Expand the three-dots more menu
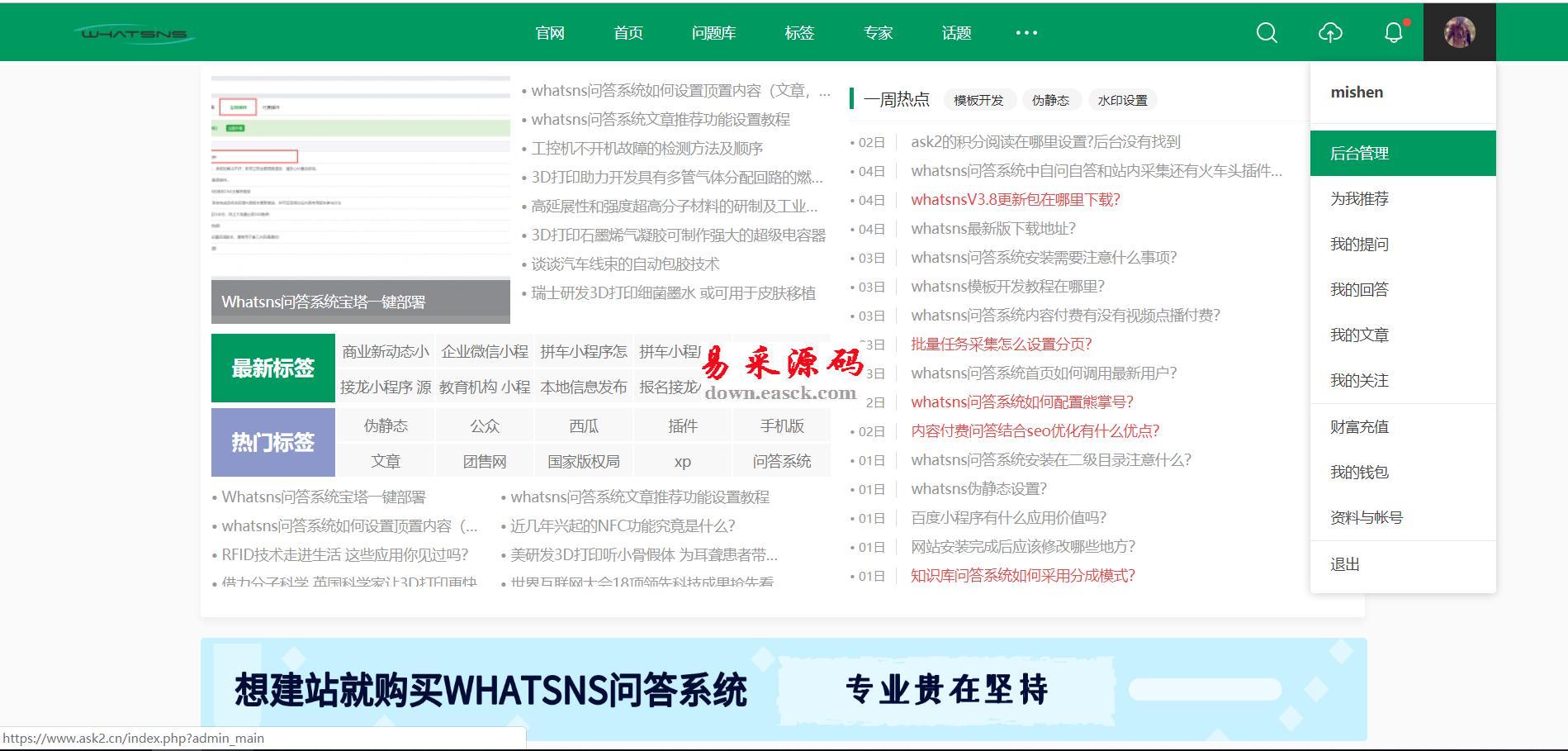Viewport: 1568px width, 751px height. (x=1026, y=33)
